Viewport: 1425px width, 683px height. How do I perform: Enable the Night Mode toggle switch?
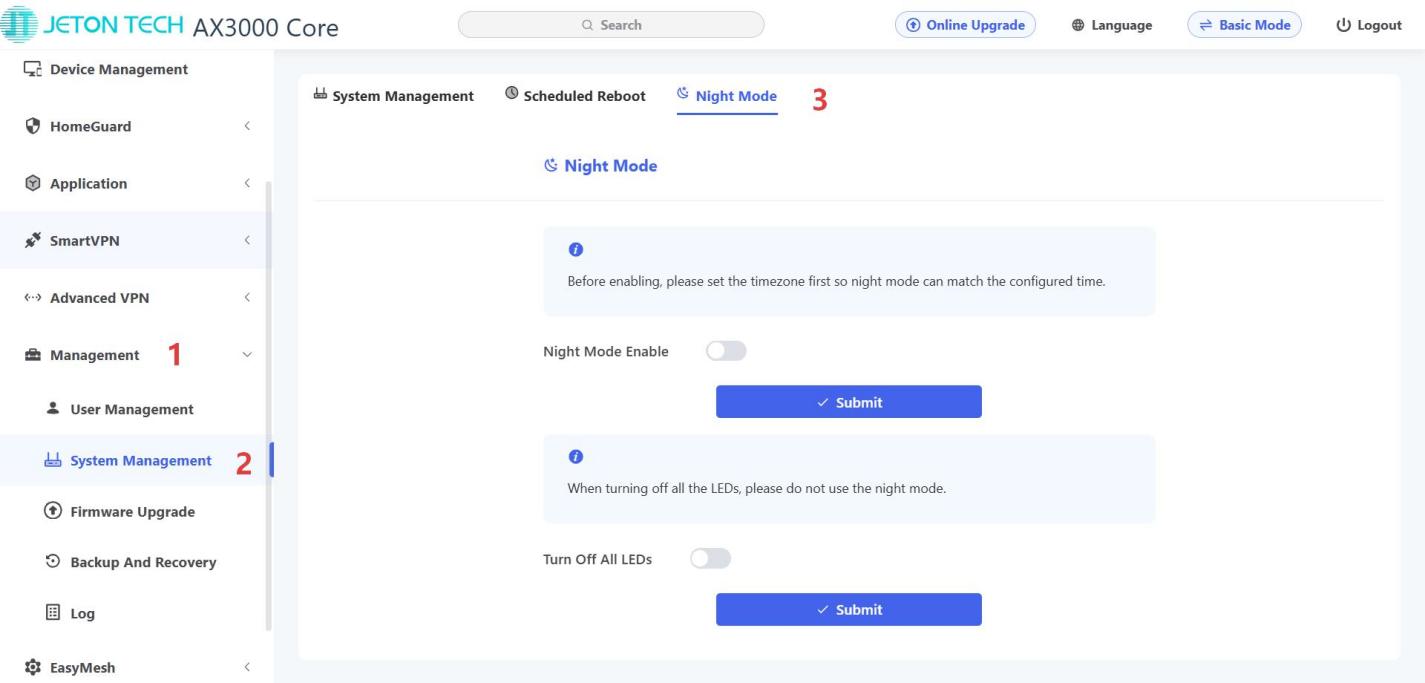(726, 351)
